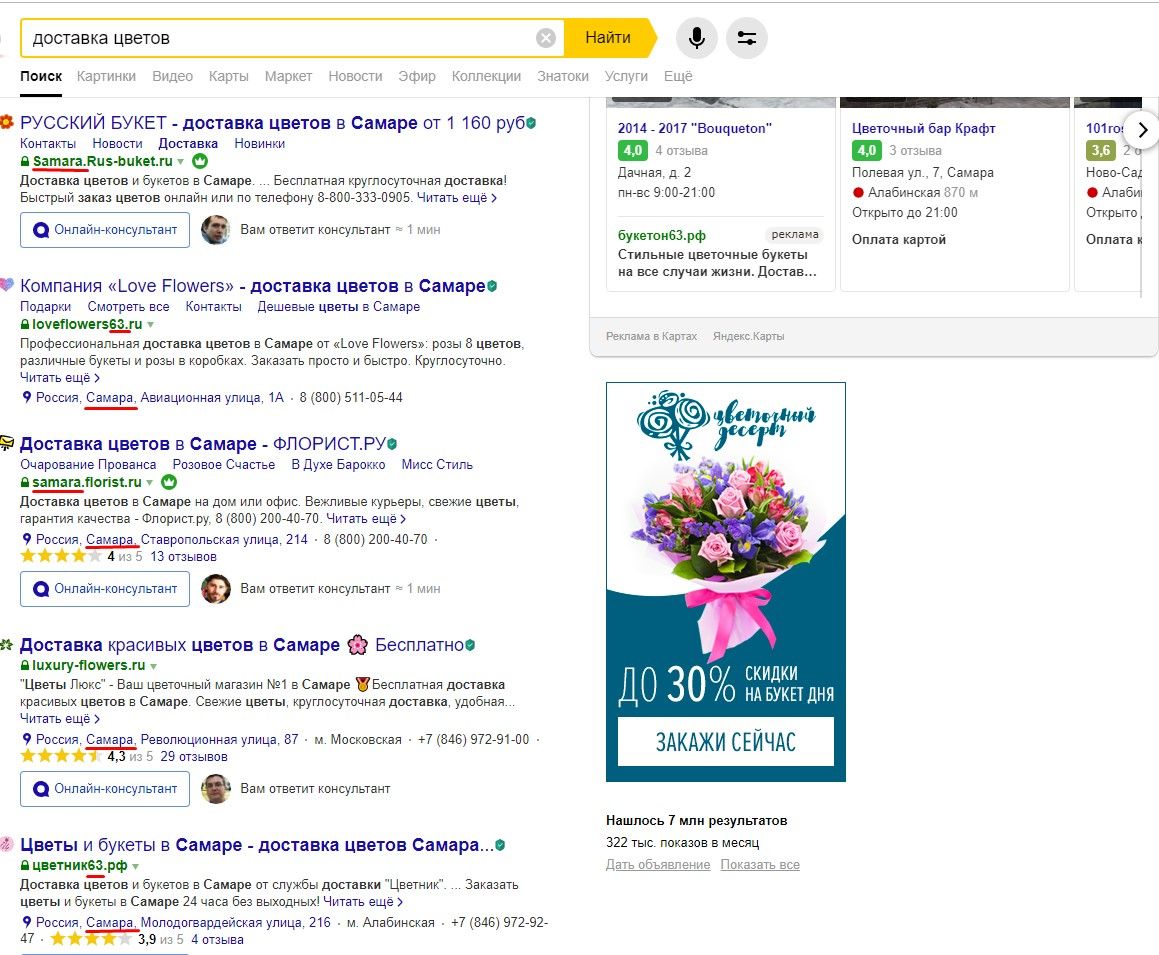Open the Показать все link
This screenshot has height=955, width=1159.
pos(760,865)
